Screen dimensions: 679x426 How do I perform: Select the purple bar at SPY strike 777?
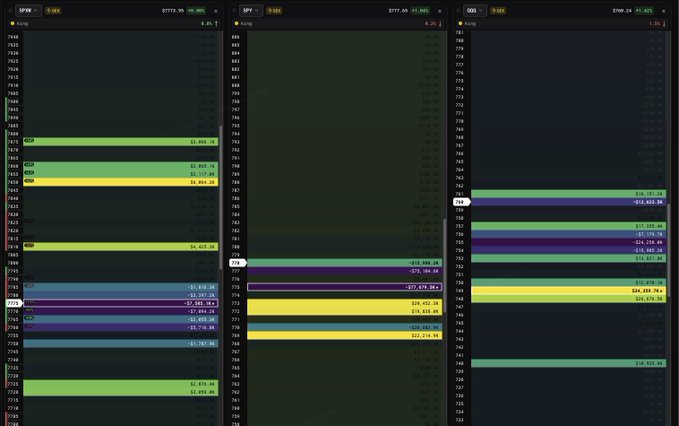point(345,271)
